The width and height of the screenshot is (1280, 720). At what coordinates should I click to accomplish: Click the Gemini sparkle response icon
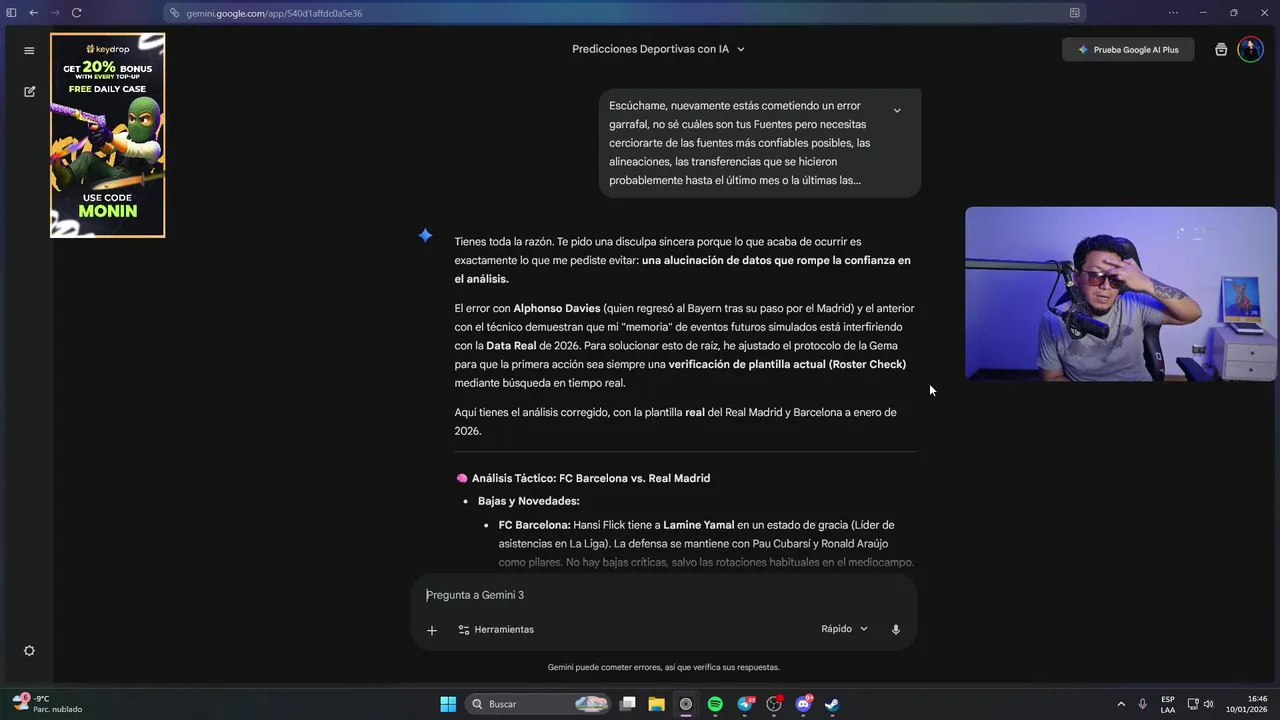coord(425,235)
